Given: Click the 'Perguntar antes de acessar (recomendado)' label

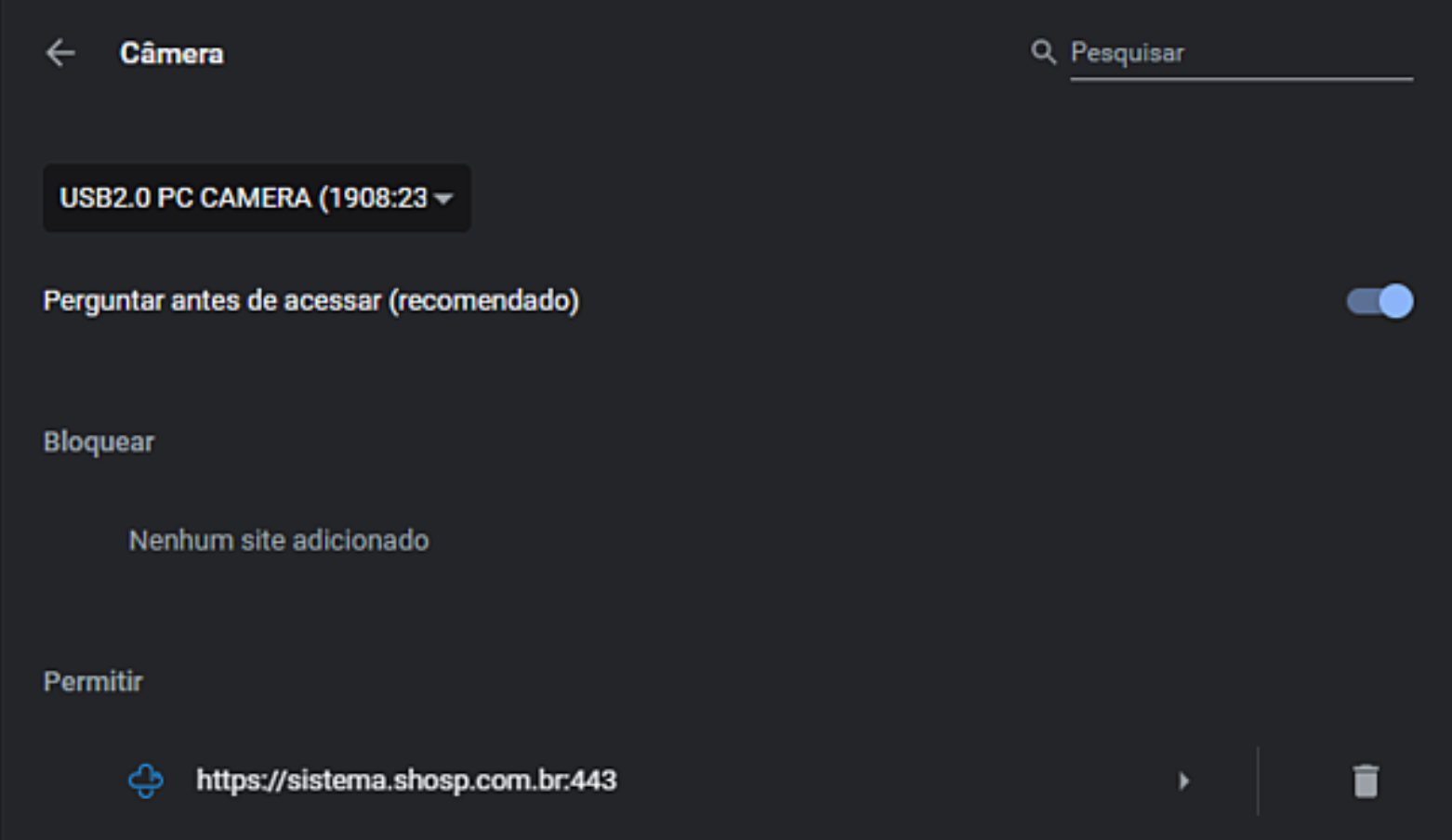Looking at the screenshot, I should tap(310, 301).
